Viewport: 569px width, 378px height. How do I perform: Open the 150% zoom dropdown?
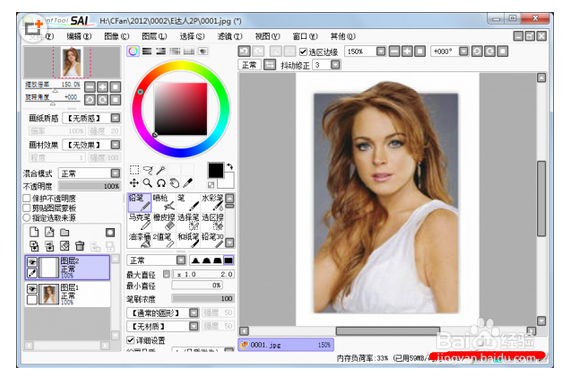381,52
